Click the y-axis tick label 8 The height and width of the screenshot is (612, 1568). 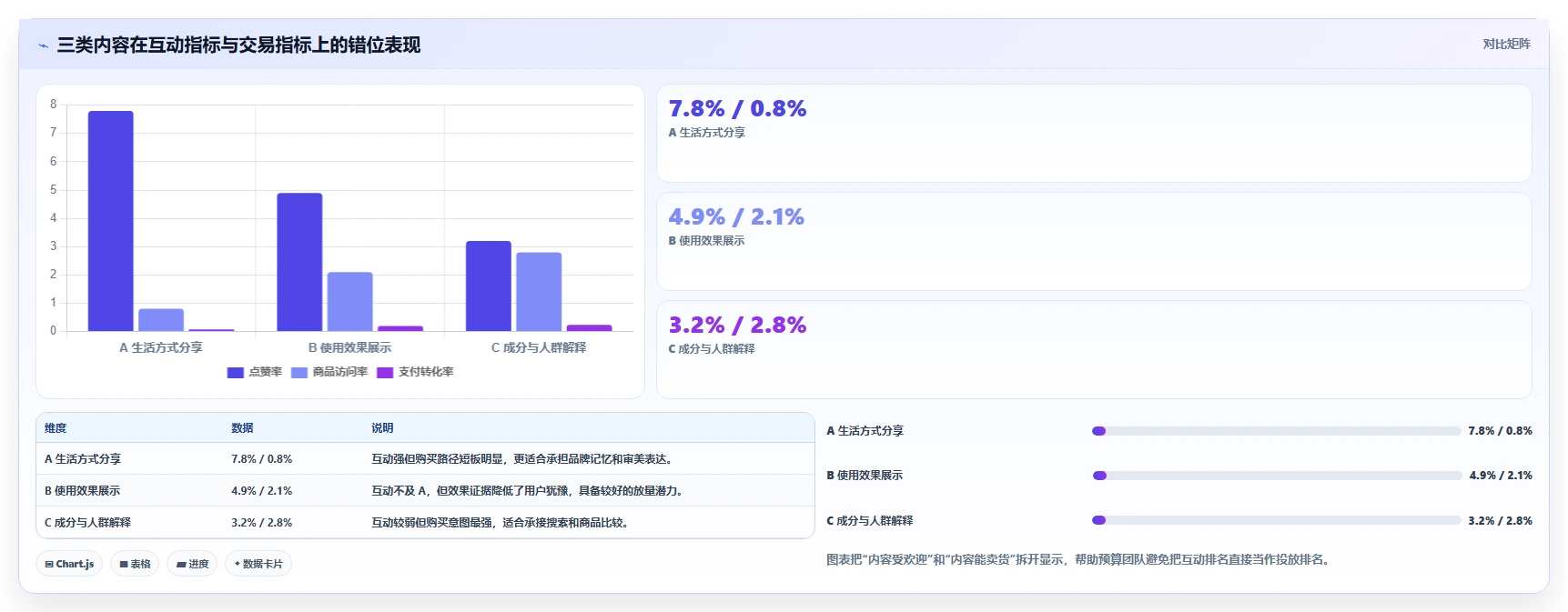click(53, 105)
